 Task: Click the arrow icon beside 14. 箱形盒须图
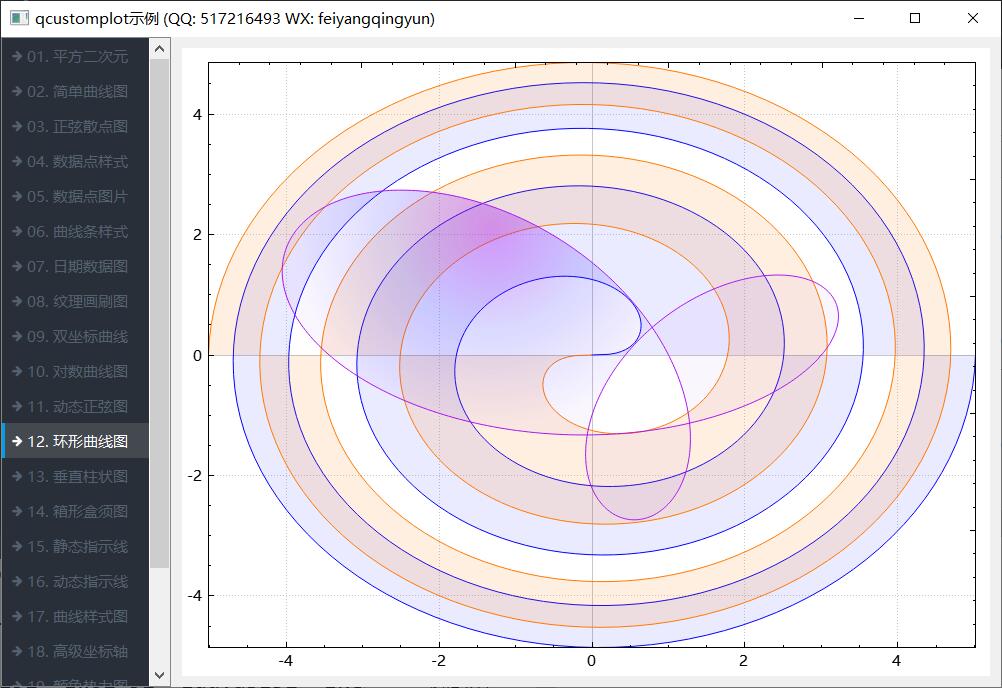(x=17, y=511)
